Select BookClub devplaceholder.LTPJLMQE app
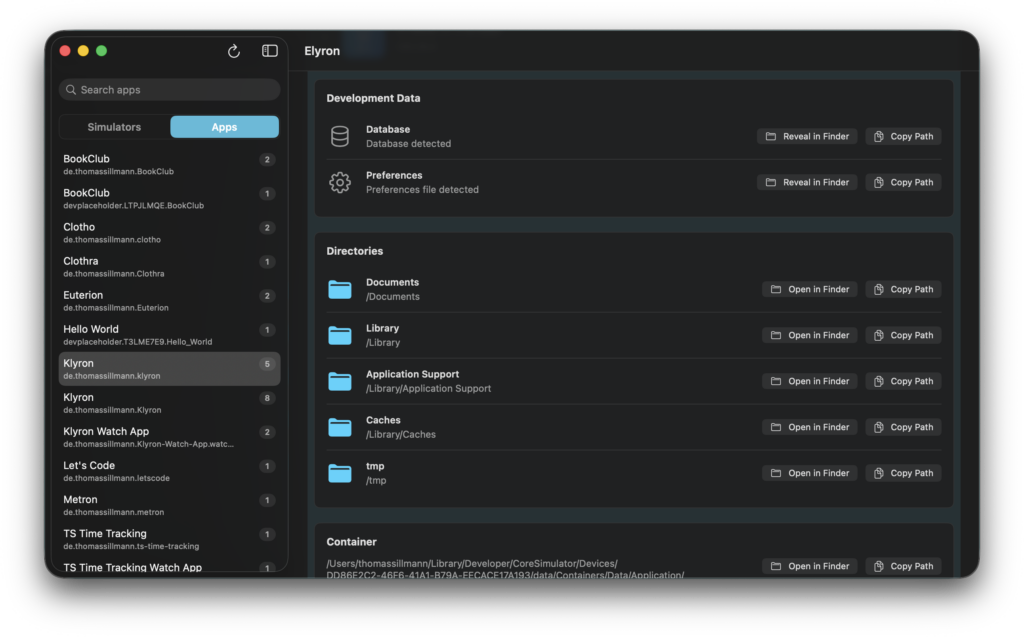Image resolution: width=1024 pixels, height=637 pixels. pos(169,199)
